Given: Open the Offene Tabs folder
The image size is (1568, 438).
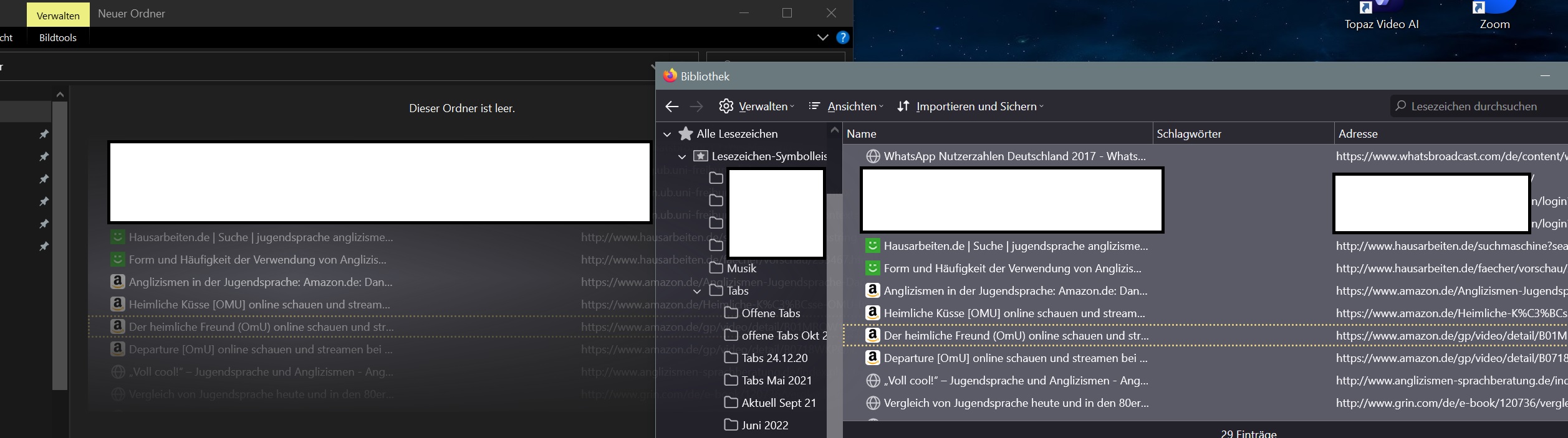Looking at the screenshot, I should tap(762, 313).
